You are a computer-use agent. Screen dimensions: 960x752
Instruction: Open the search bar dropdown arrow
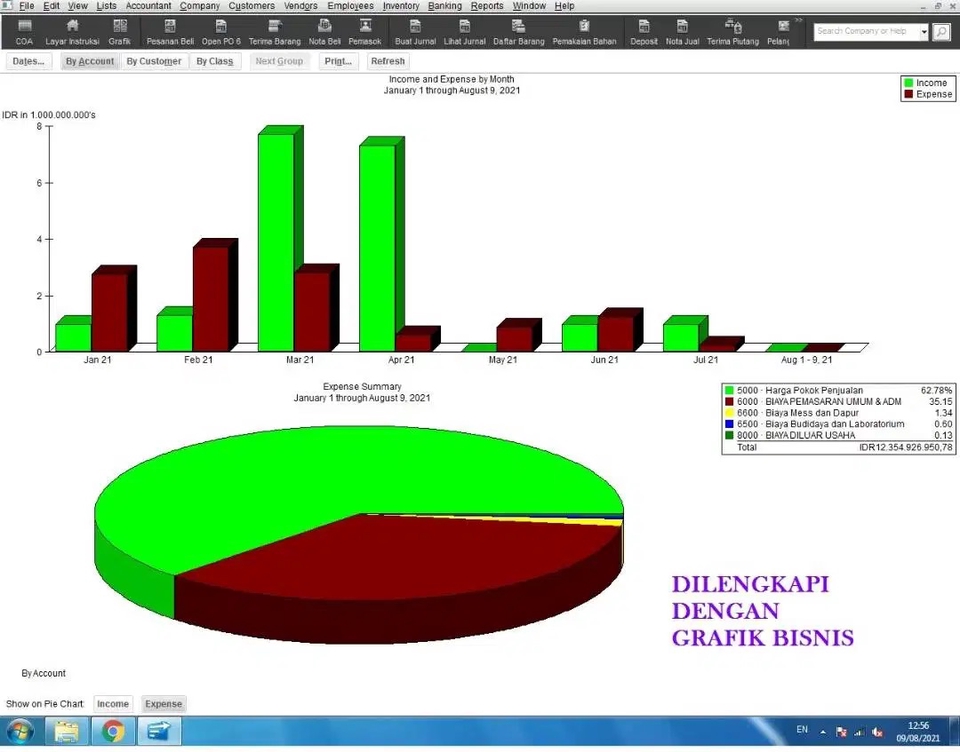[925, 31]
